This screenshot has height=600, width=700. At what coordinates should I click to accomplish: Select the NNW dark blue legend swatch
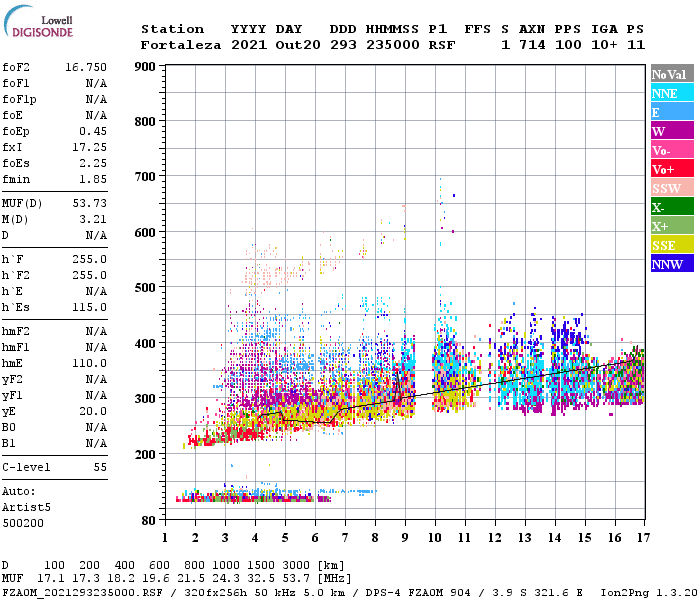[x=672, y=263]
